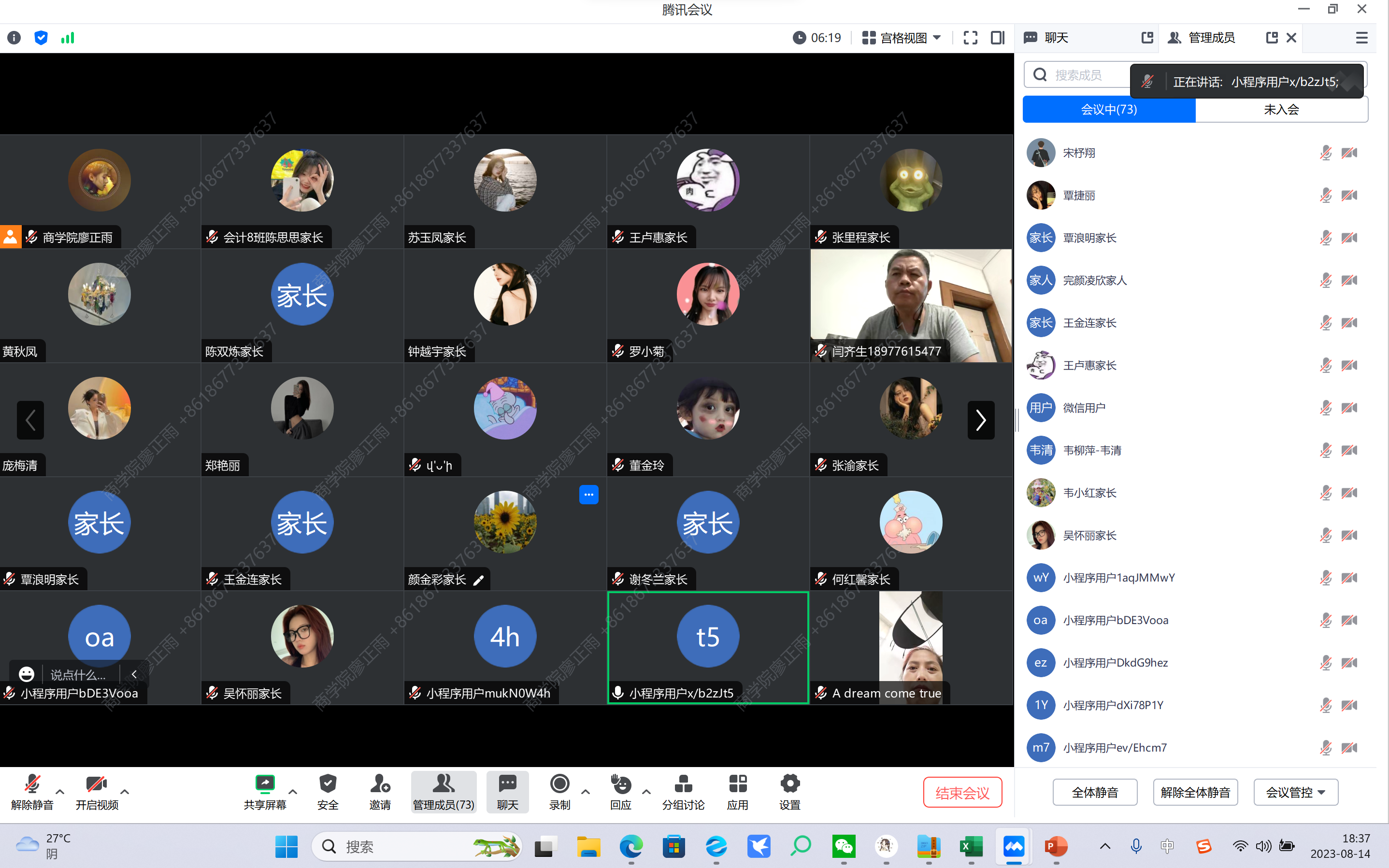Enter fullscreen mode icon in top bar
The image size is (1389, 868).
click(970, 38)
